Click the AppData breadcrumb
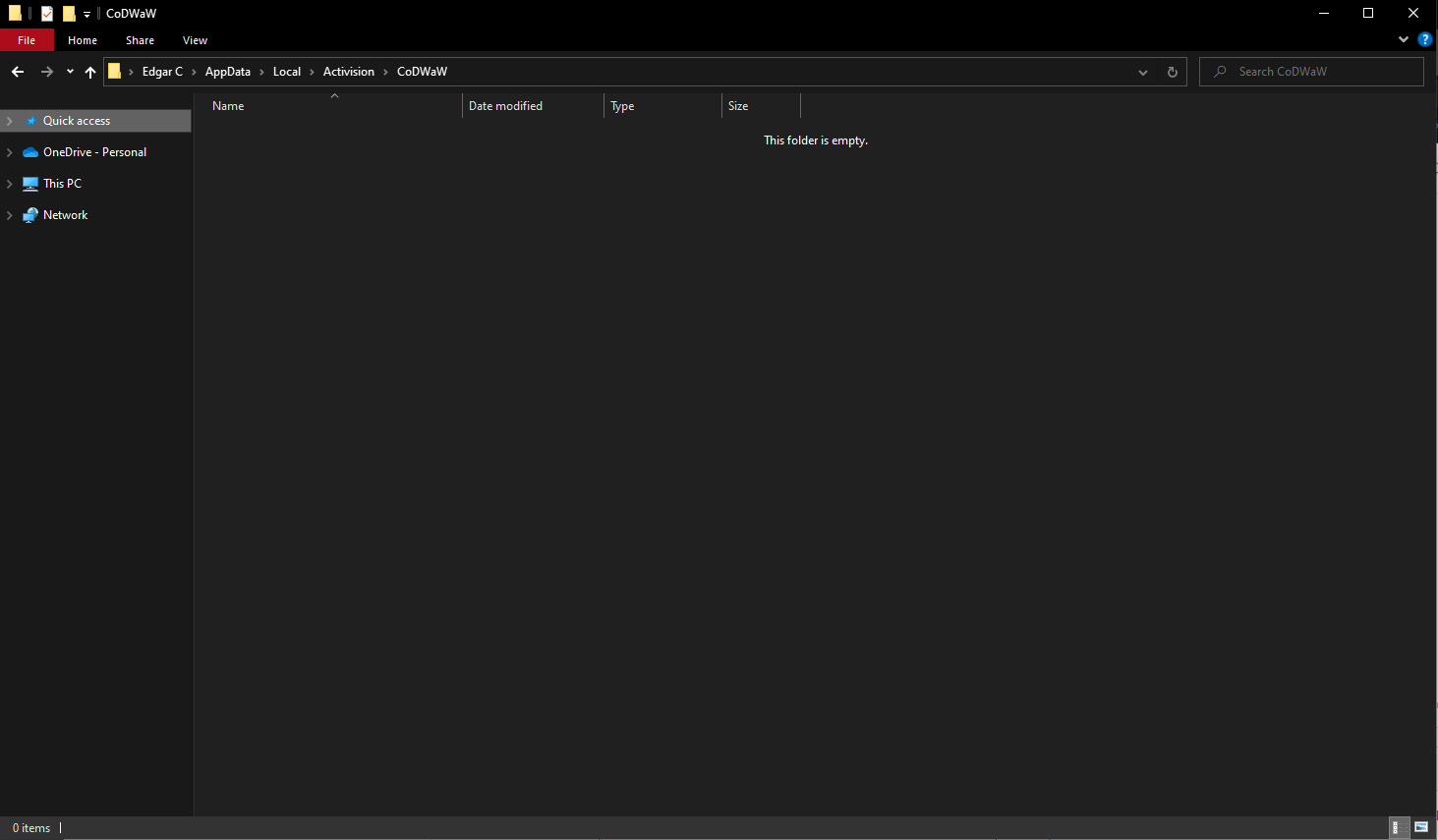 227,72
